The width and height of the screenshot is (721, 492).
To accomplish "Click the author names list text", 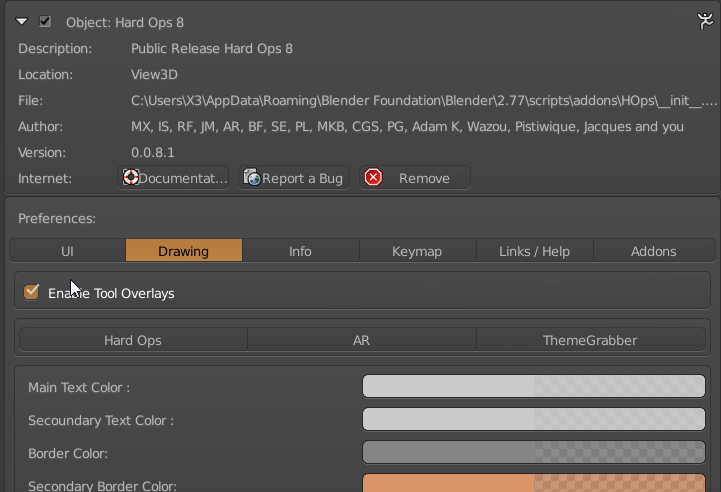I will [x=407, y=126].
